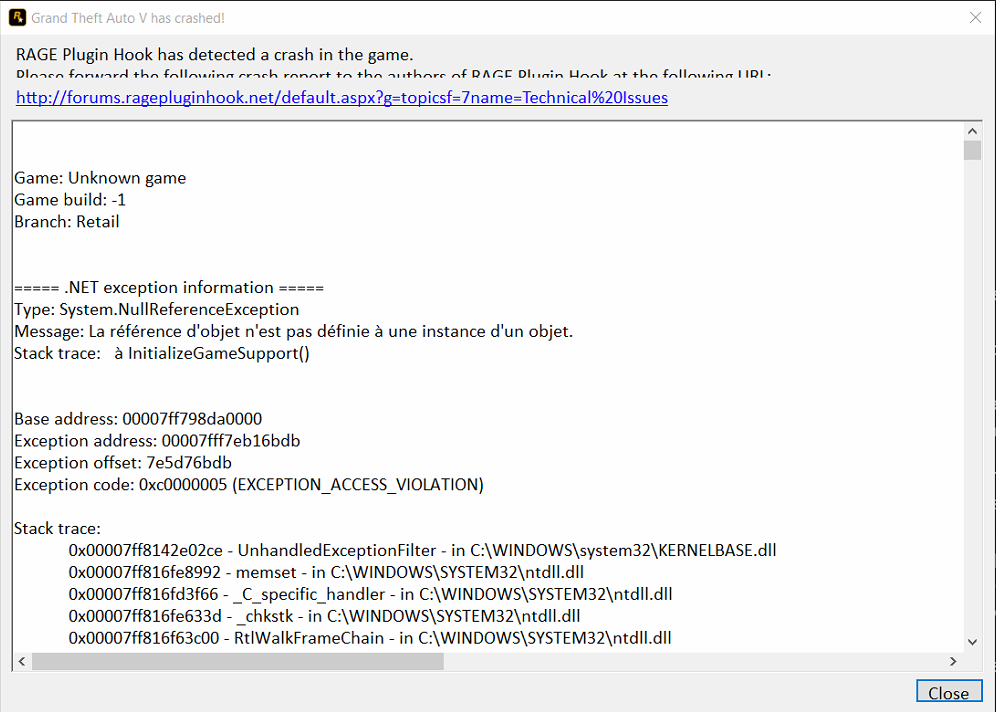Click the 'InitializeGameSupport()' stack trace line
The image size is (996, 712).
pyautogui.click(x=162, y=353)
